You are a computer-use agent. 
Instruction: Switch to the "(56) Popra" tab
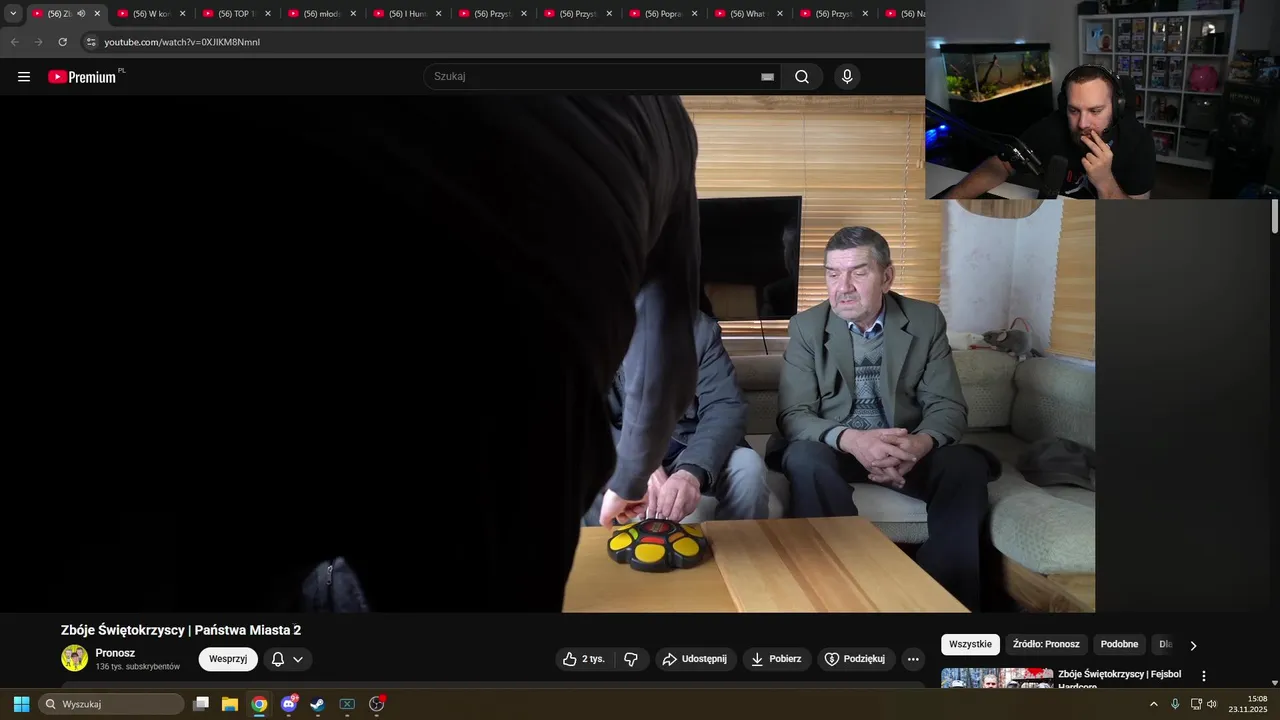[662, 14]
